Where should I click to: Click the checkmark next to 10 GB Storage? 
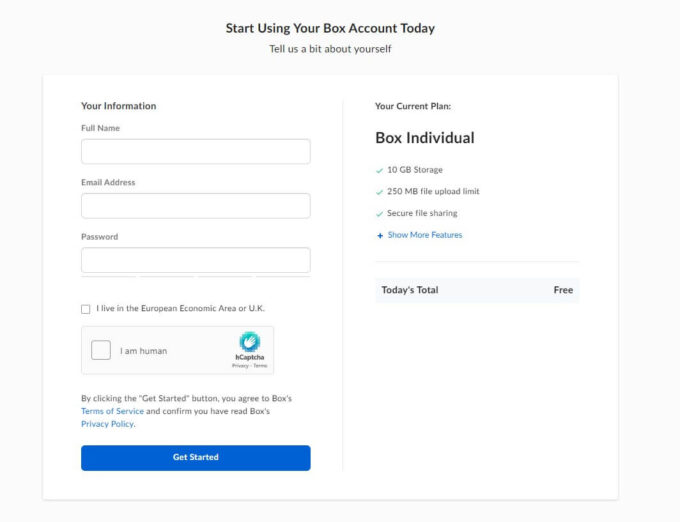coord(379,170)
